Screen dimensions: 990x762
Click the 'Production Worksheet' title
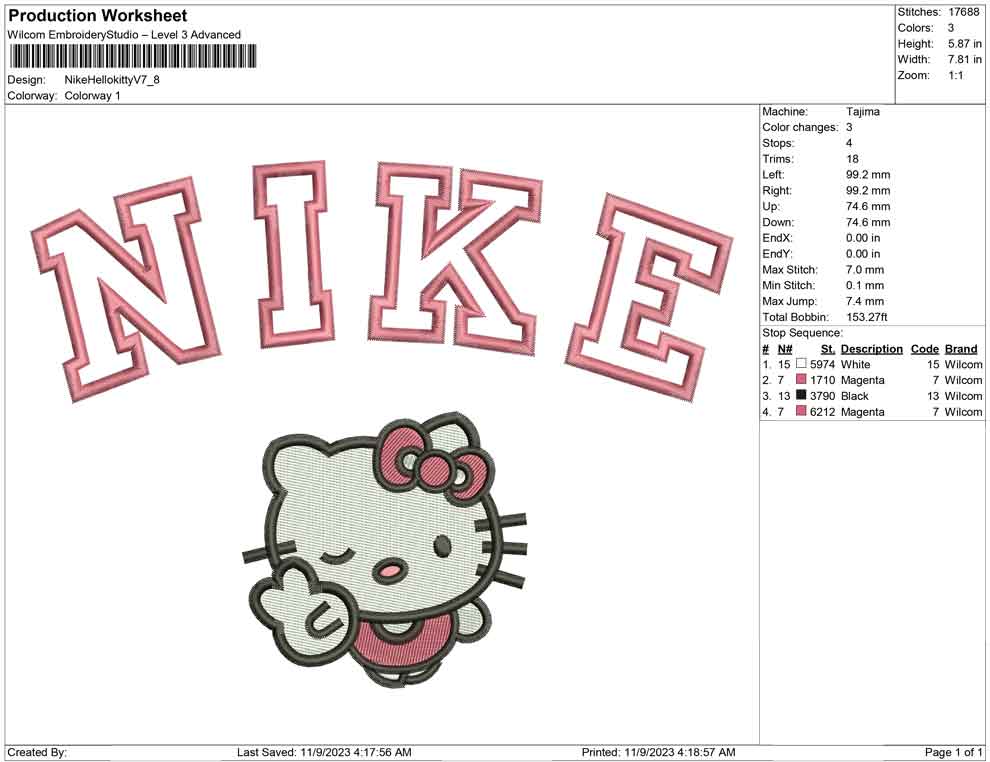click(x=98, y=16)
